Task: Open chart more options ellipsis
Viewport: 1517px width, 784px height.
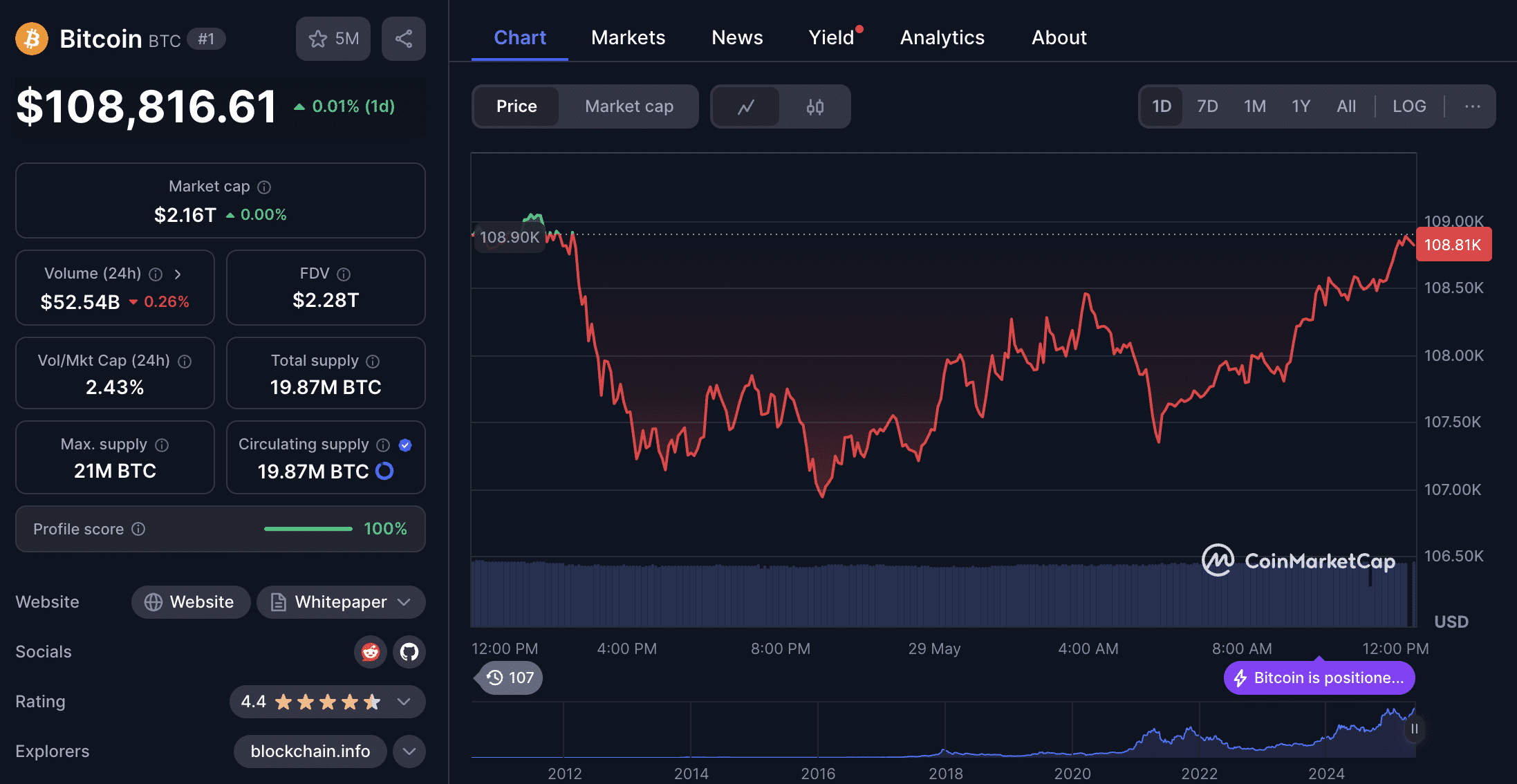Action: 1473,106
